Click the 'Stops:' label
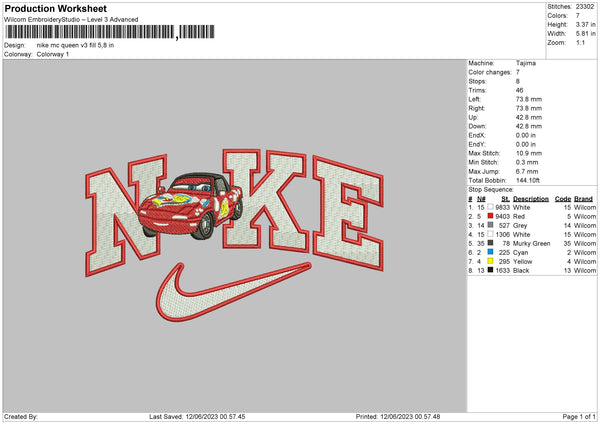Image resolution: width=600 pixels, height=424 pixels. click(477, 82)
